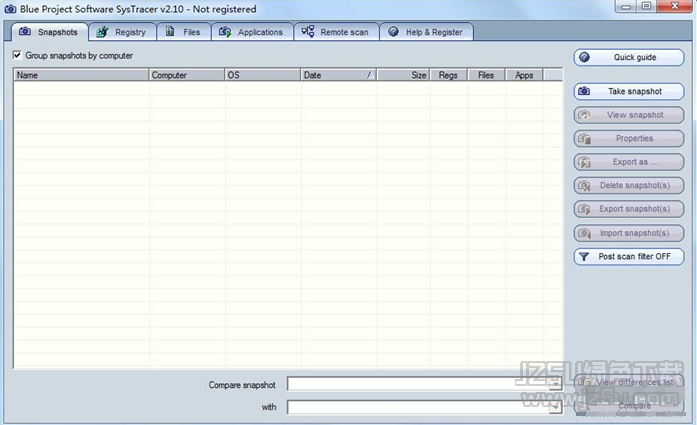The width and height of the screenshot is (697, 425).
Task: Click Delete snapshot(s) button
Action: click(629, 186)
